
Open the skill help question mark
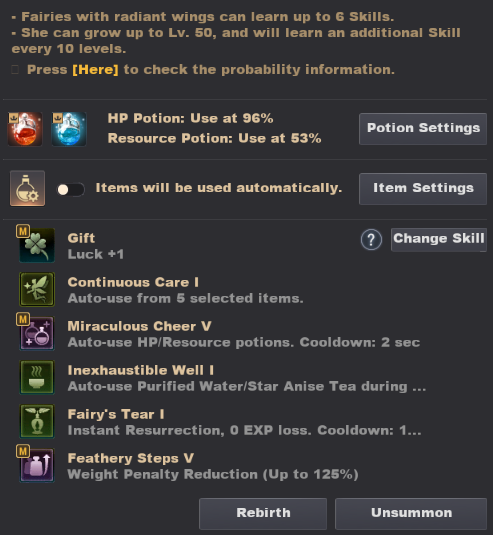[371, 240]
